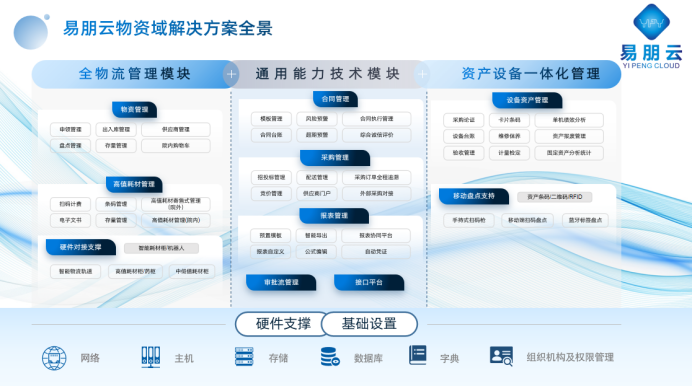Click the 存储 storage stack icon
692x387 pixels.
click(x=244, y=357)
